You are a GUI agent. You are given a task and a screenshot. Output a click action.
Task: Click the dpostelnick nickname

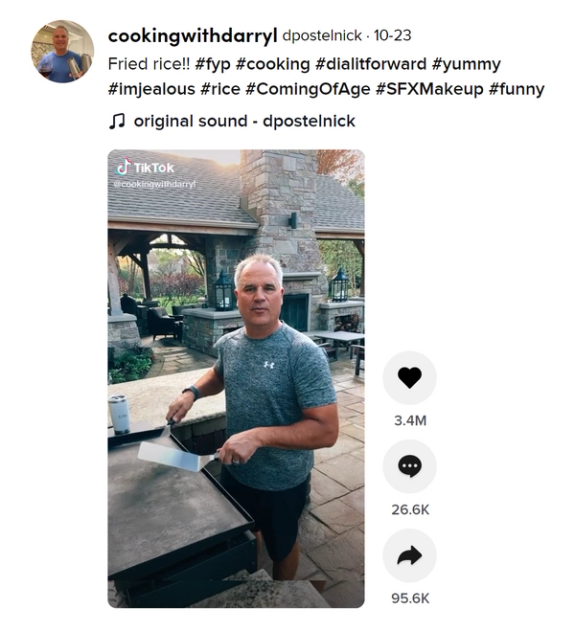pos(322,36)
